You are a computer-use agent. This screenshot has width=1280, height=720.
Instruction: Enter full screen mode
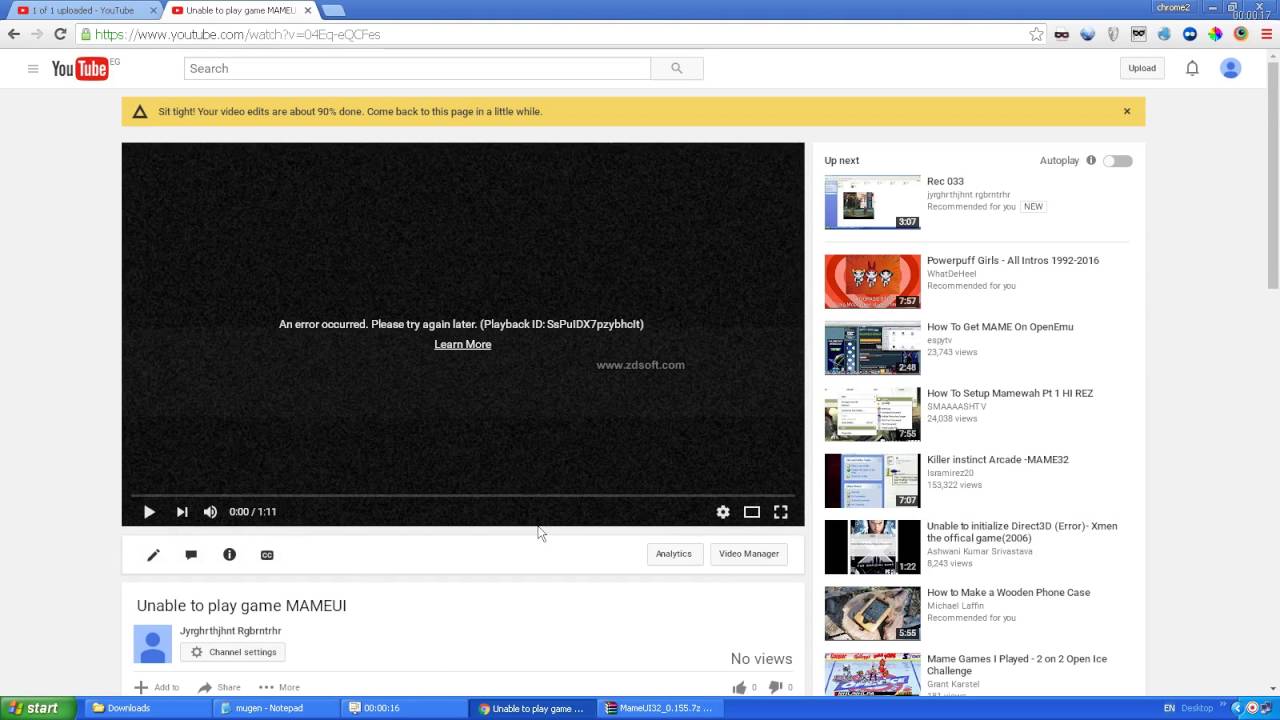781,512
